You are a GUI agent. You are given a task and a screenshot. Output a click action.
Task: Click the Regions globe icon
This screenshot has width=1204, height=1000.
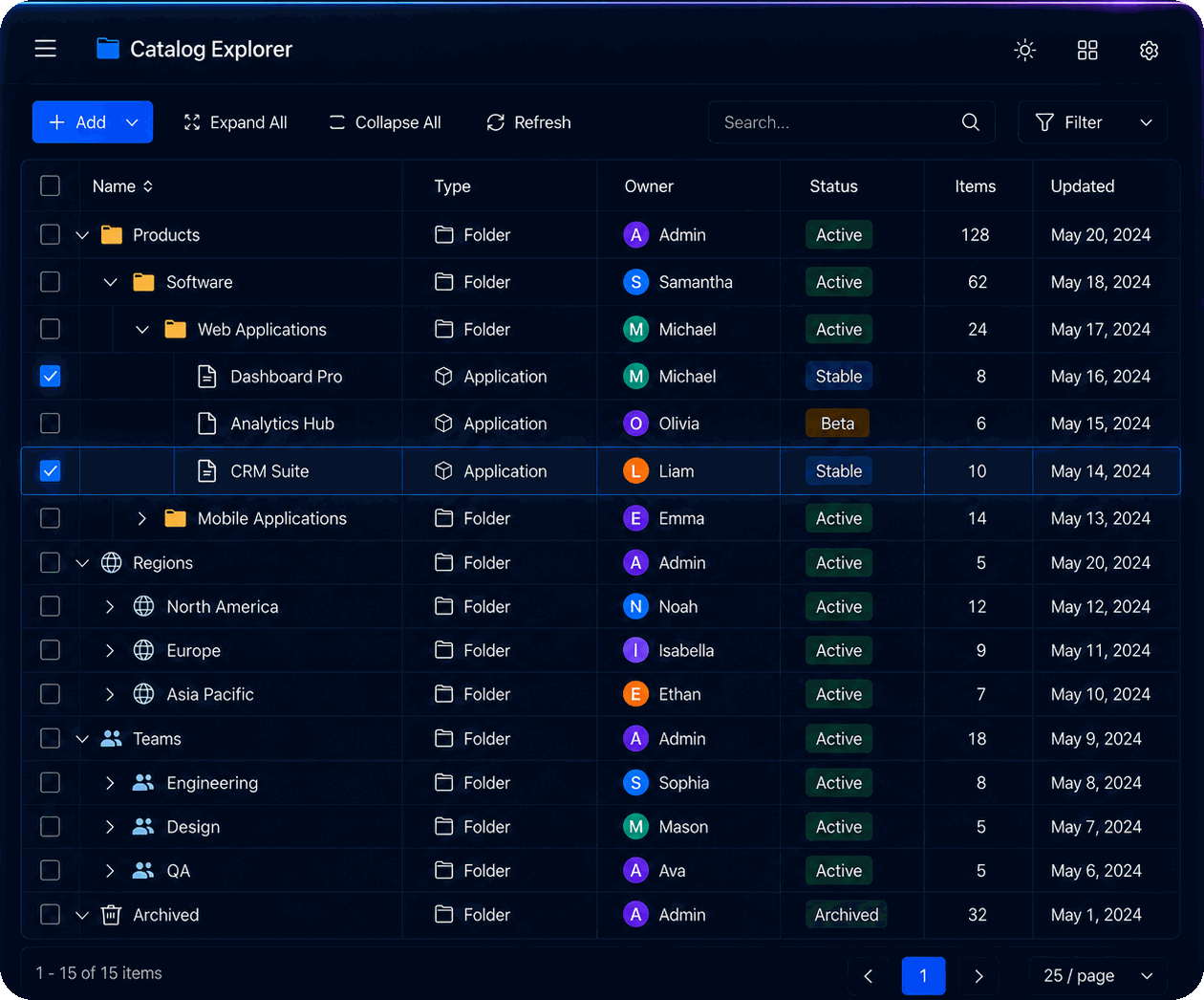click(x=112, y=563)
